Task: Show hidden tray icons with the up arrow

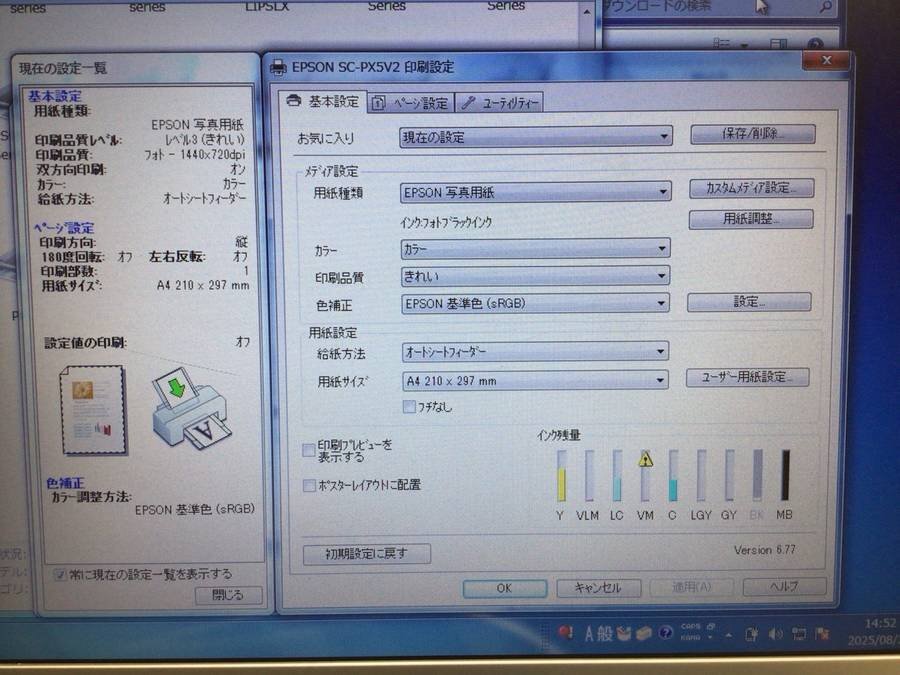Action: click(x=729, y=635)
